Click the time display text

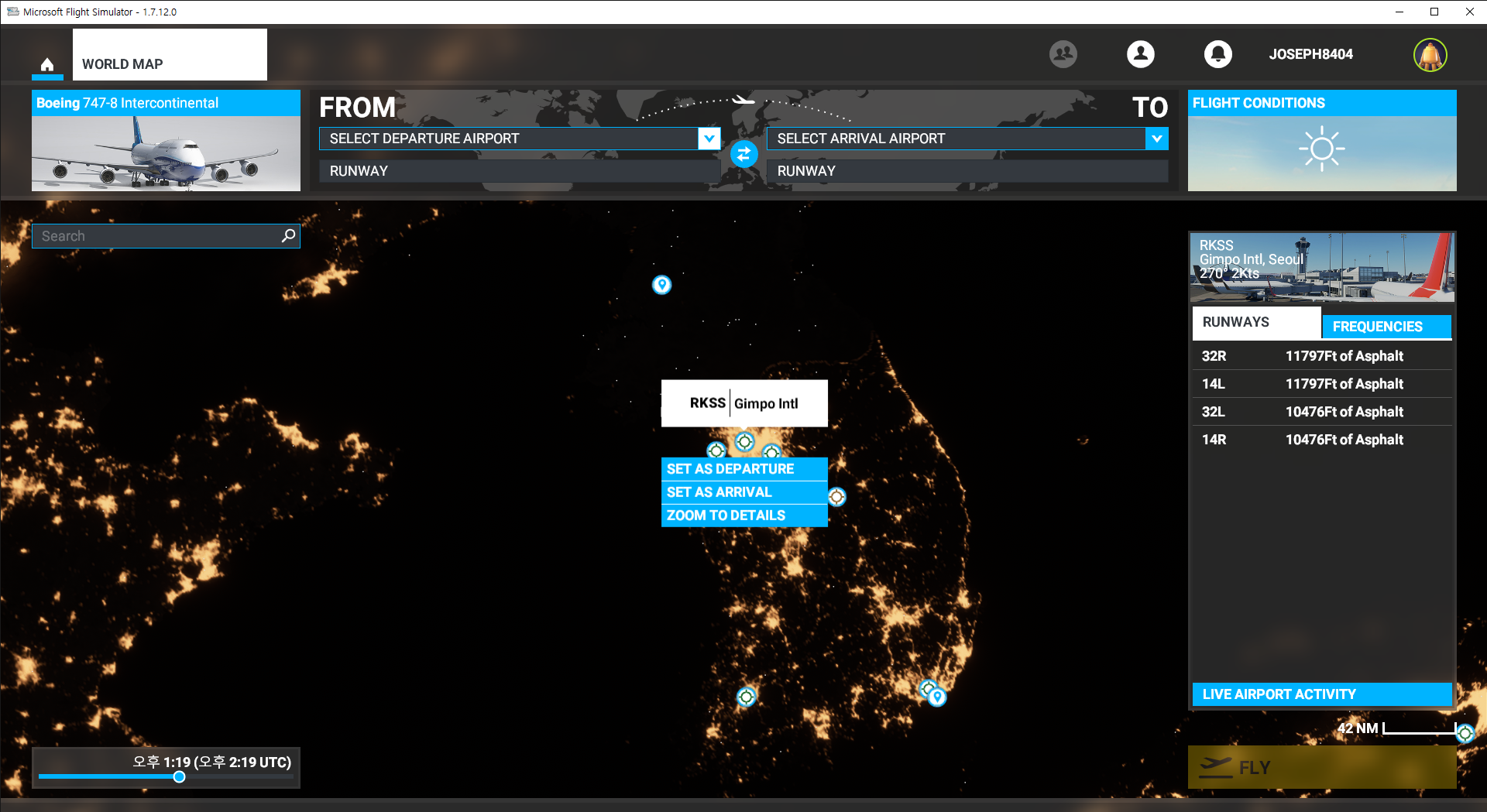pyautogui.click(x=211, y=762)
